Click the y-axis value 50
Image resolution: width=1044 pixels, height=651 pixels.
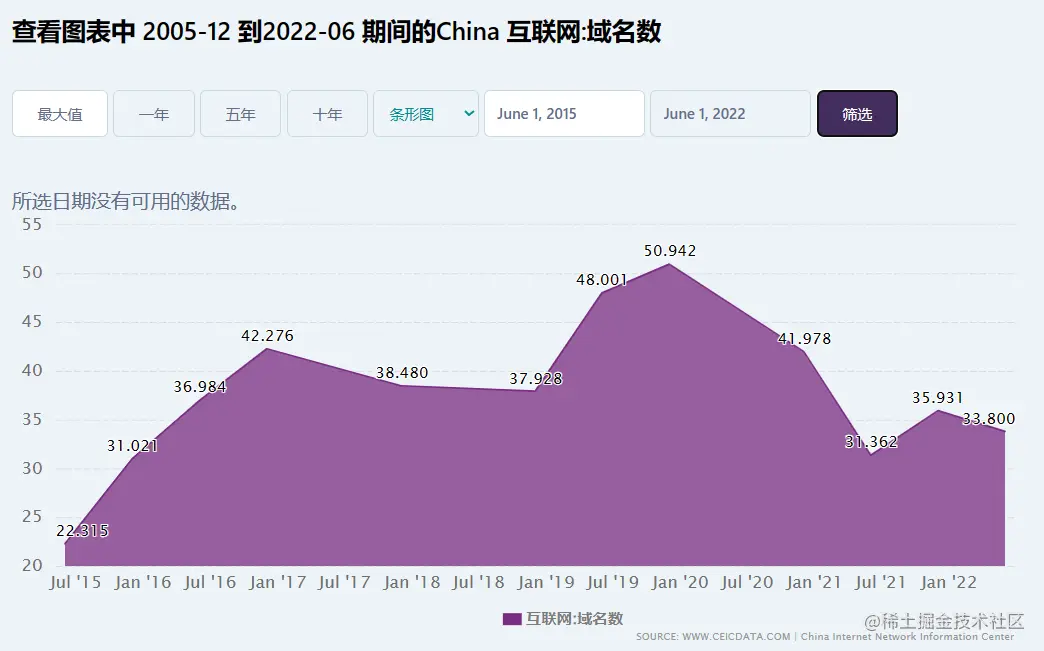pos(32,273)
